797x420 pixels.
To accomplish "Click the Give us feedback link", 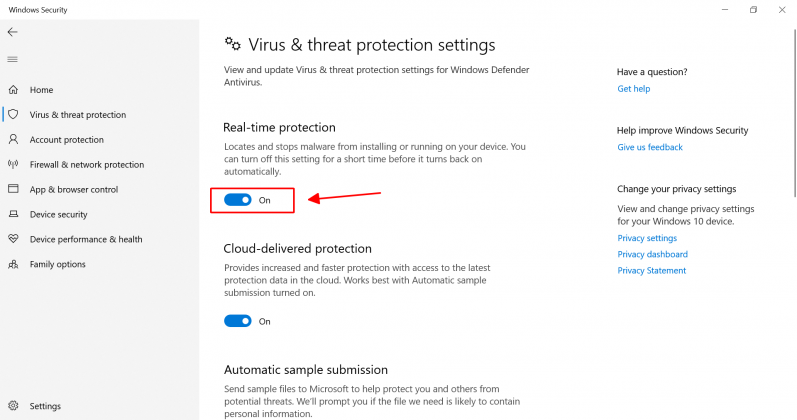I will (x=650, y=147).
